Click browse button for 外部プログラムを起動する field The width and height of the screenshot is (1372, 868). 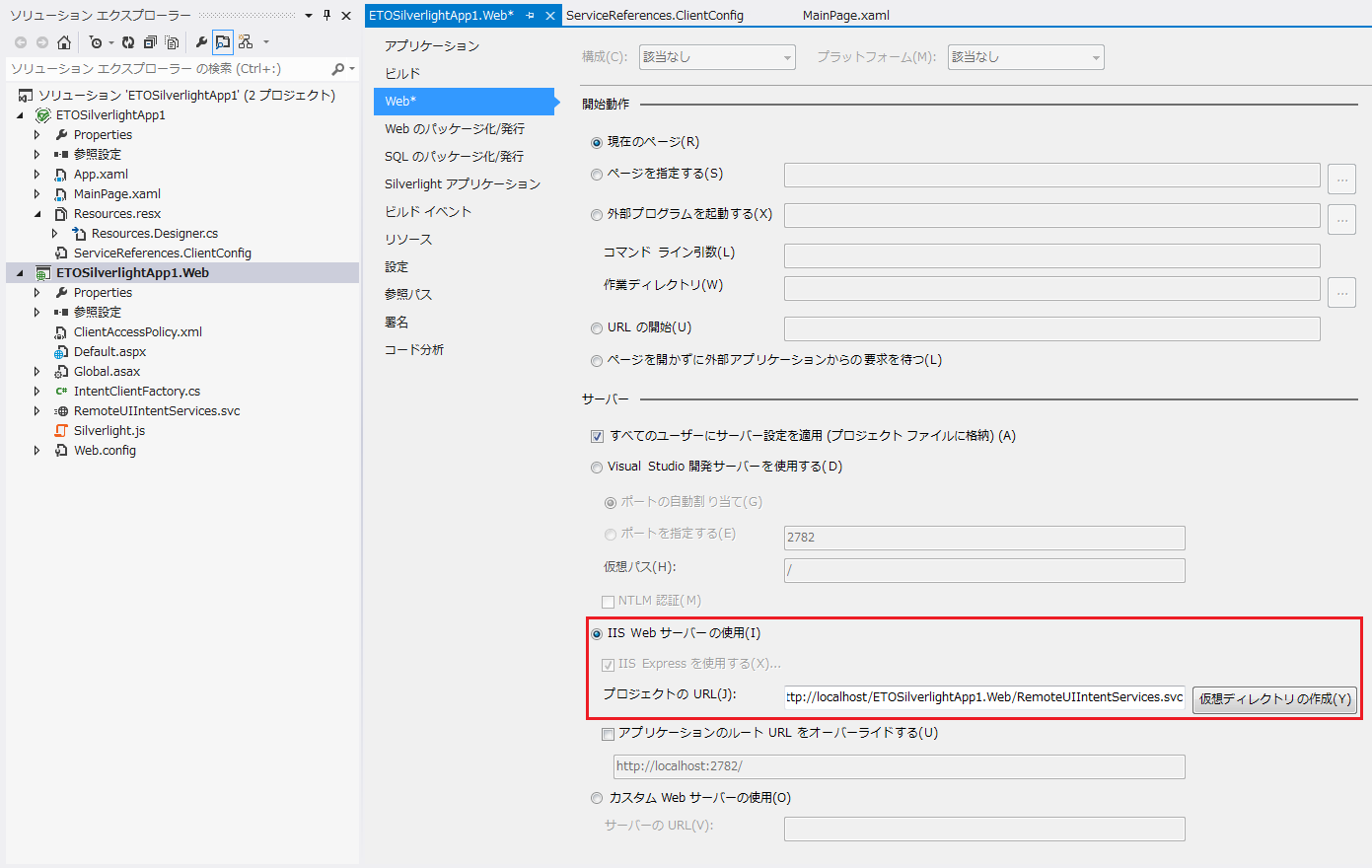[1341, 219]
